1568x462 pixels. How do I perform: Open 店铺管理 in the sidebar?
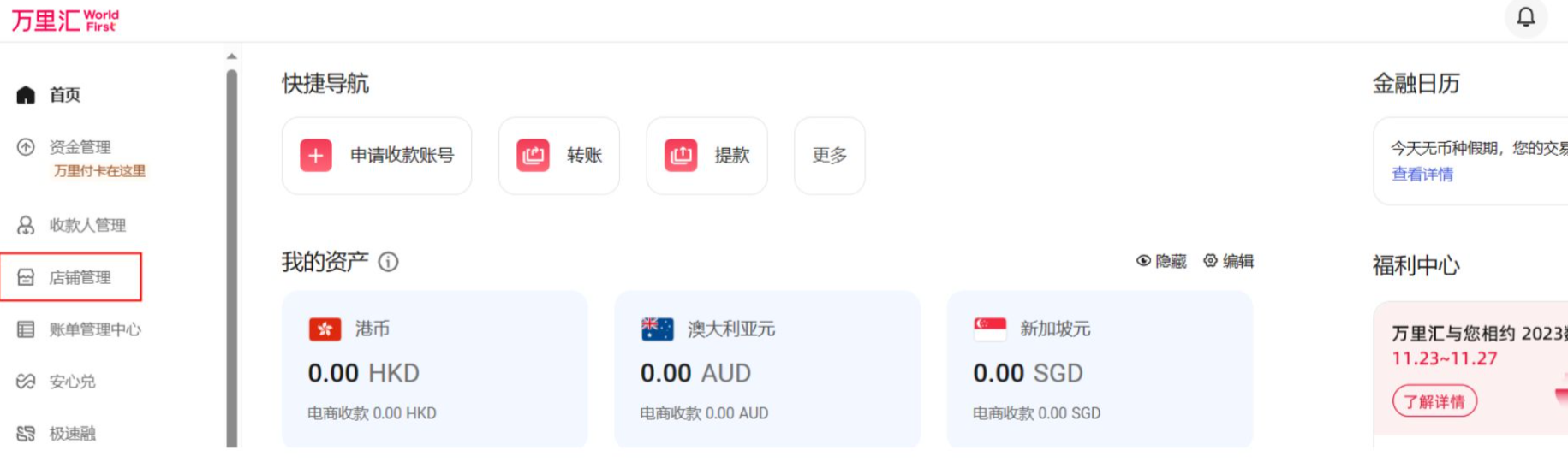pos(80,277)
